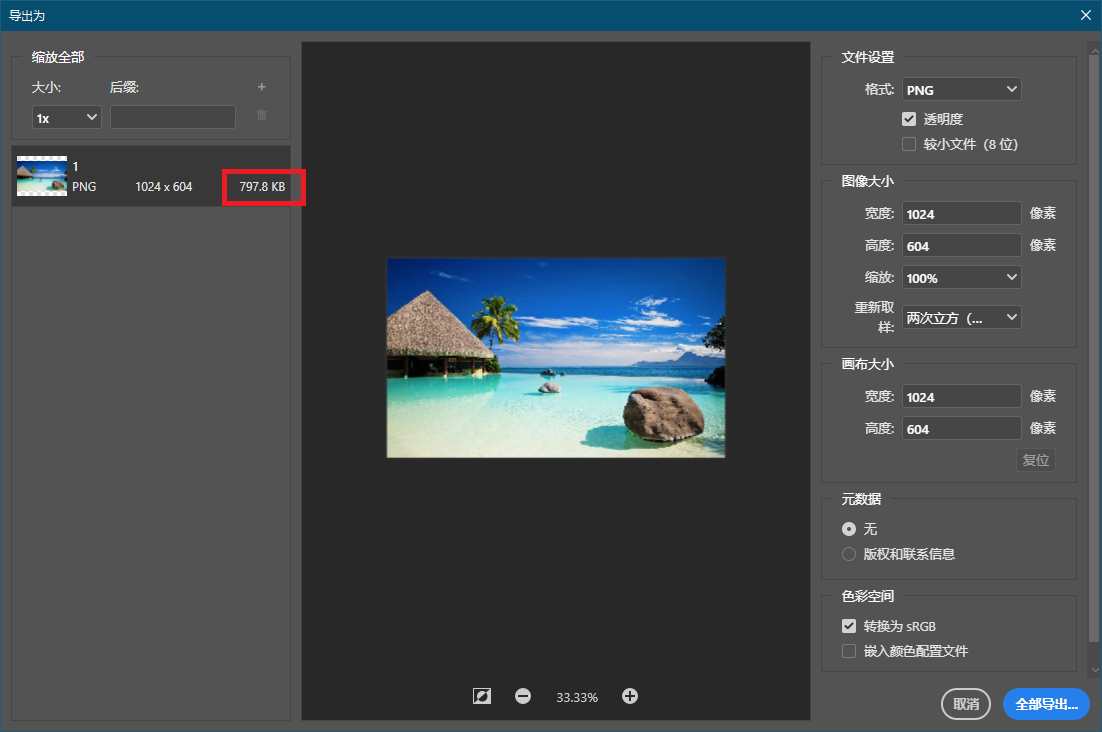
Task: Check the 较小文件 (8 位) option
Action: [x=909, y=144]
